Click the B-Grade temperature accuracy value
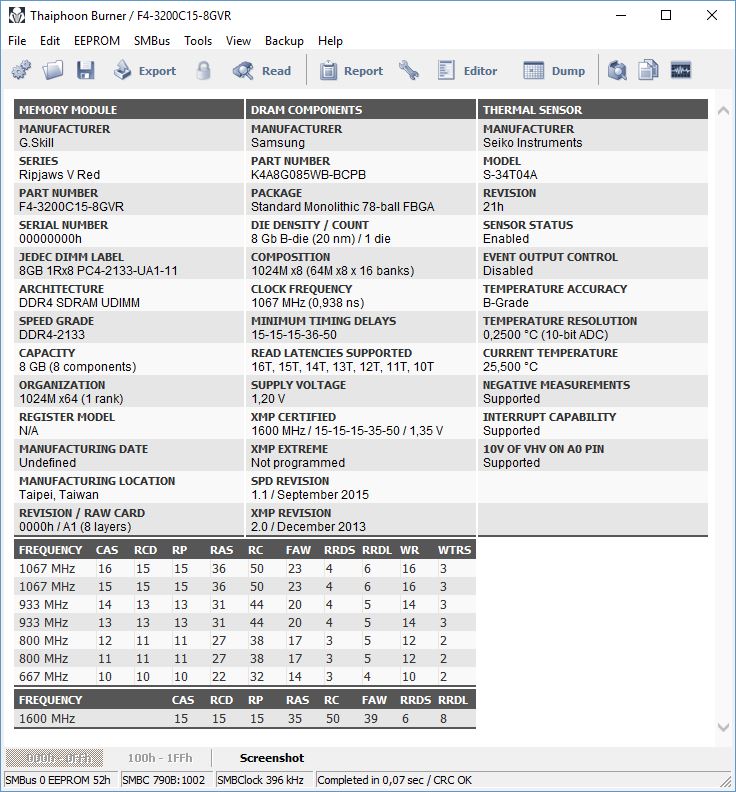The width and height of the screenshot is (736, 792). pyautogui.click(x=506, y=303)
